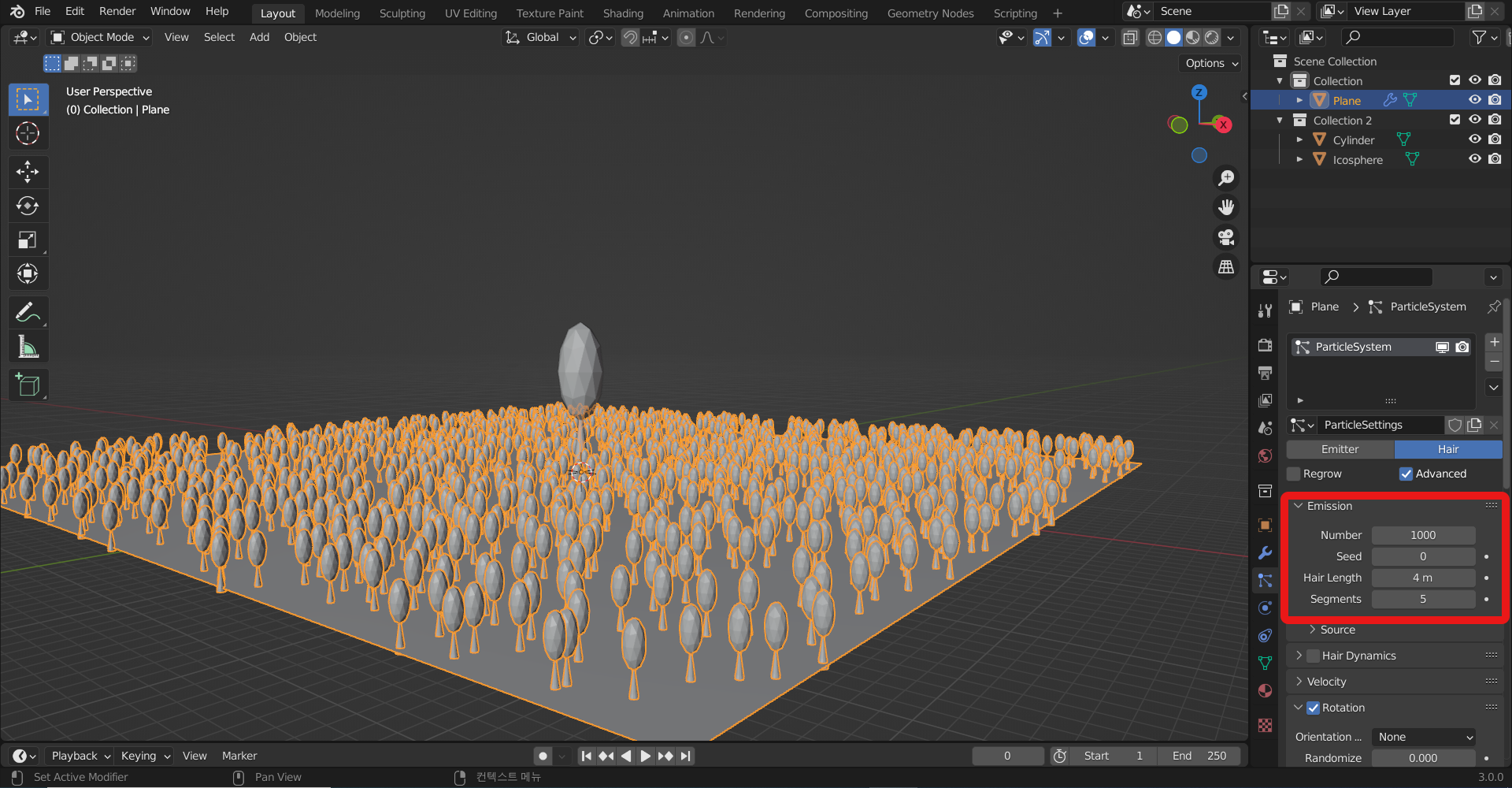
Task: Open the Tool properties tab
Action: [1265, 310]
